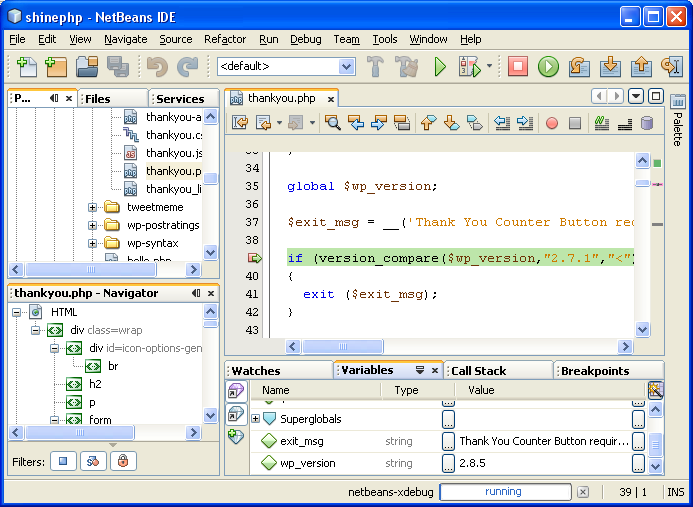The height and width of the screenshot is (507, 693).
Task: Expand the Superglobals variable node
Action: [x=256, y=419]
